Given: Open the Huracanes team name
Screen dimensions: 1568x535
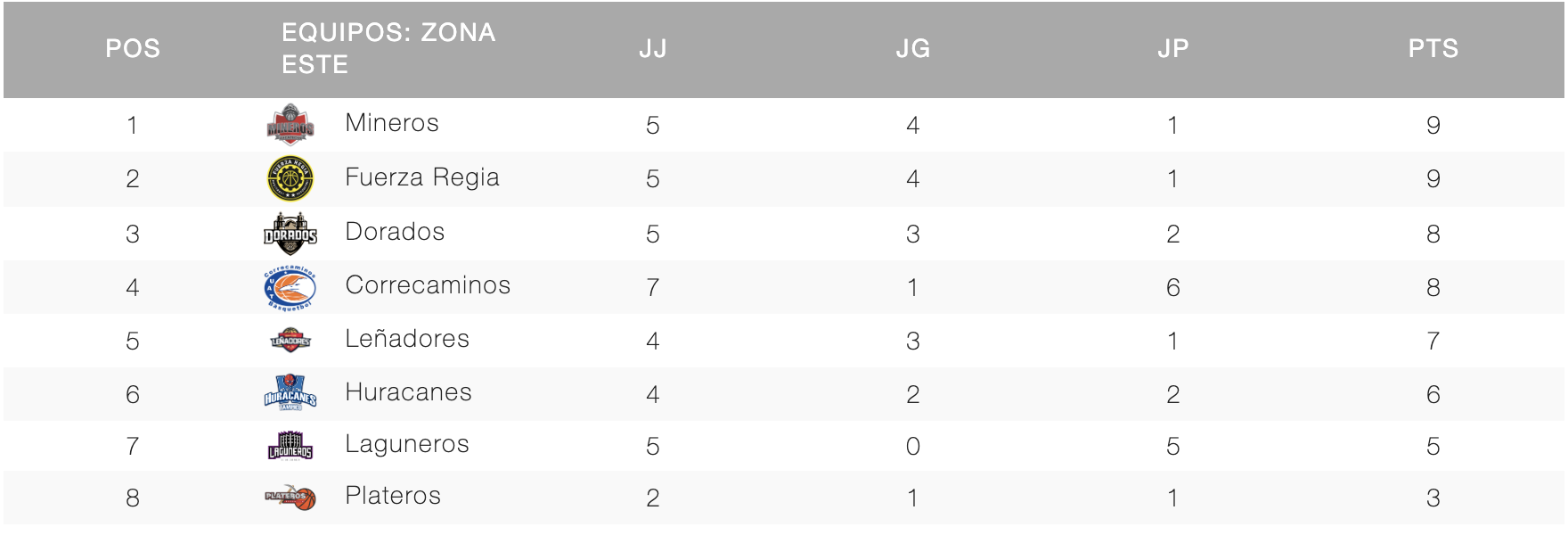Looking at the screenshot, I should (408, 392).
